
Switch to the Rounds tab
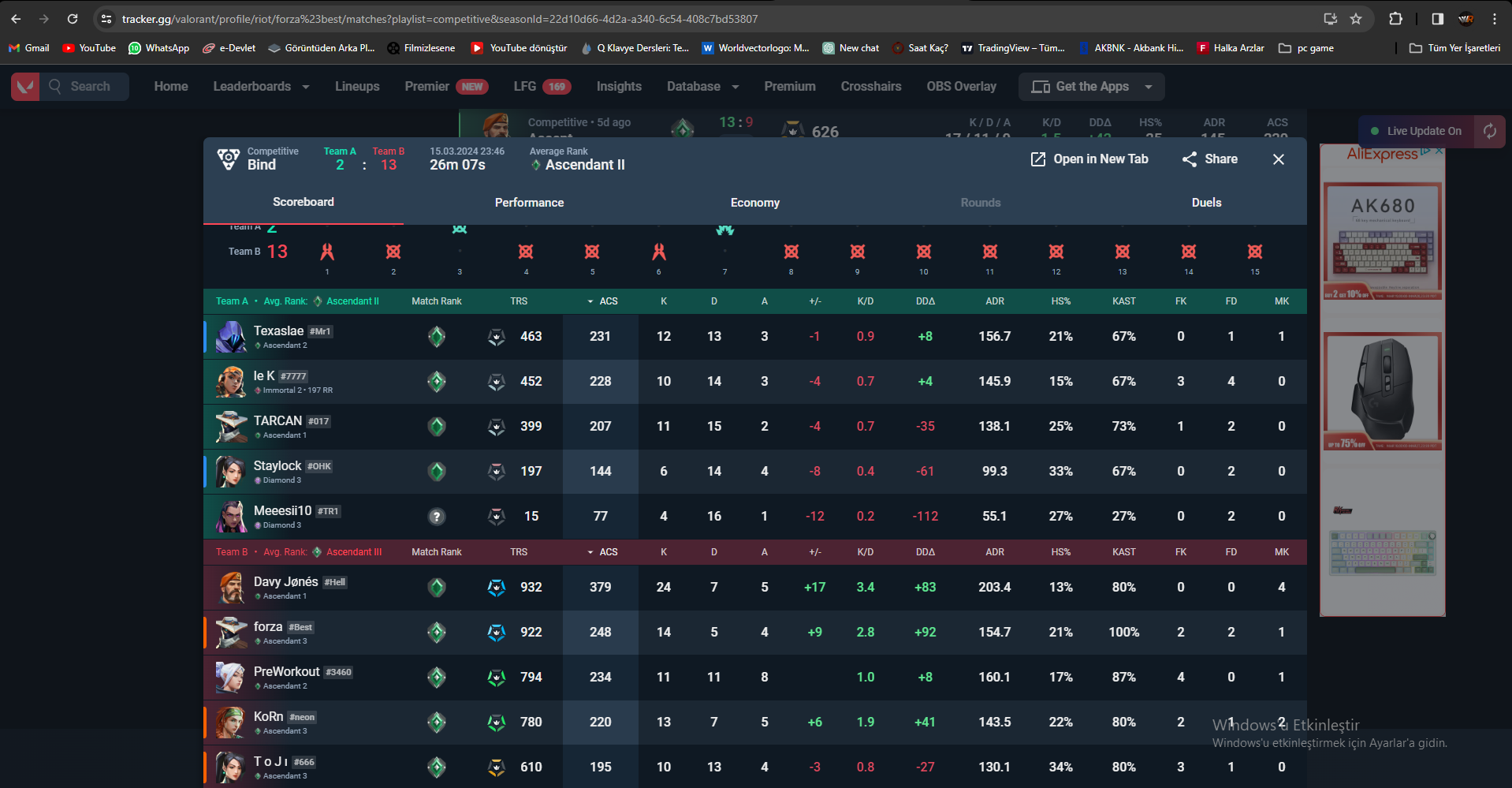(x=981, y=203)
